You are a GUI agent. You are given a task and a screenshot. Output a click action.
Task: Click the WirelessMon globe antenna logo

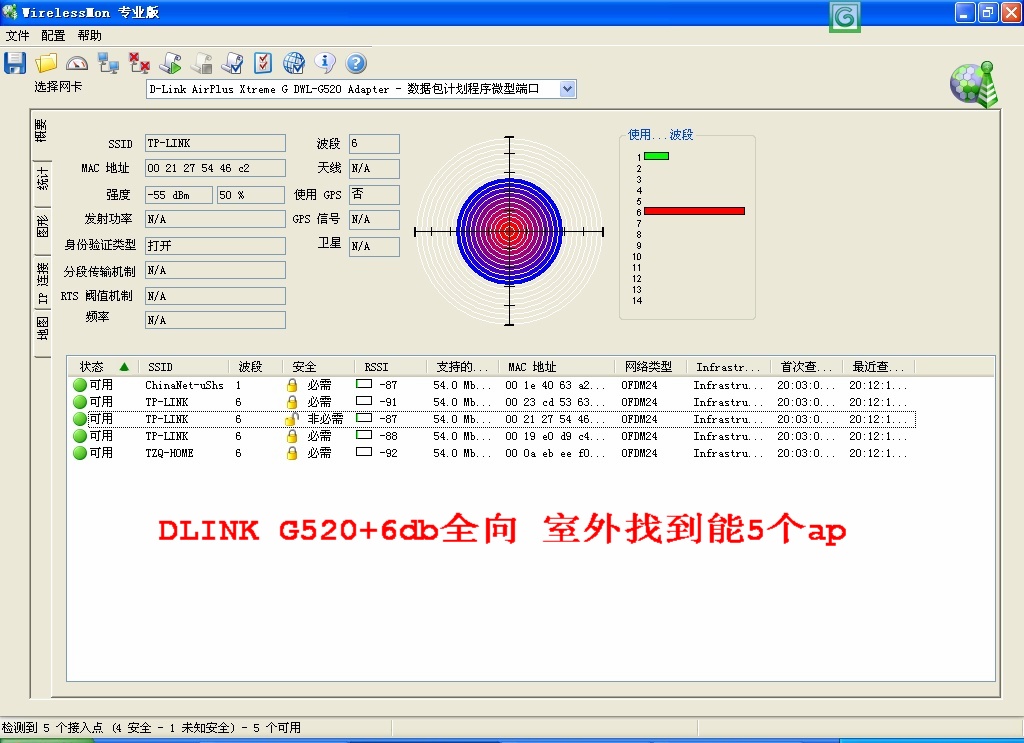click(974, 84)
